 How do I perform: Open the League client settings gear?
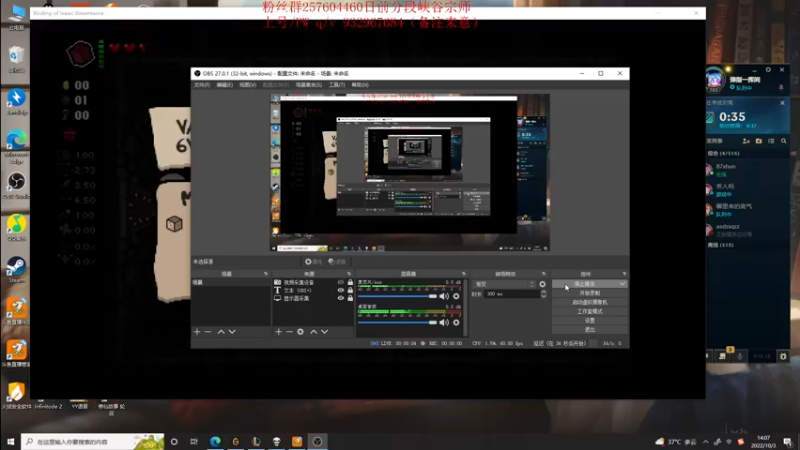768,70
